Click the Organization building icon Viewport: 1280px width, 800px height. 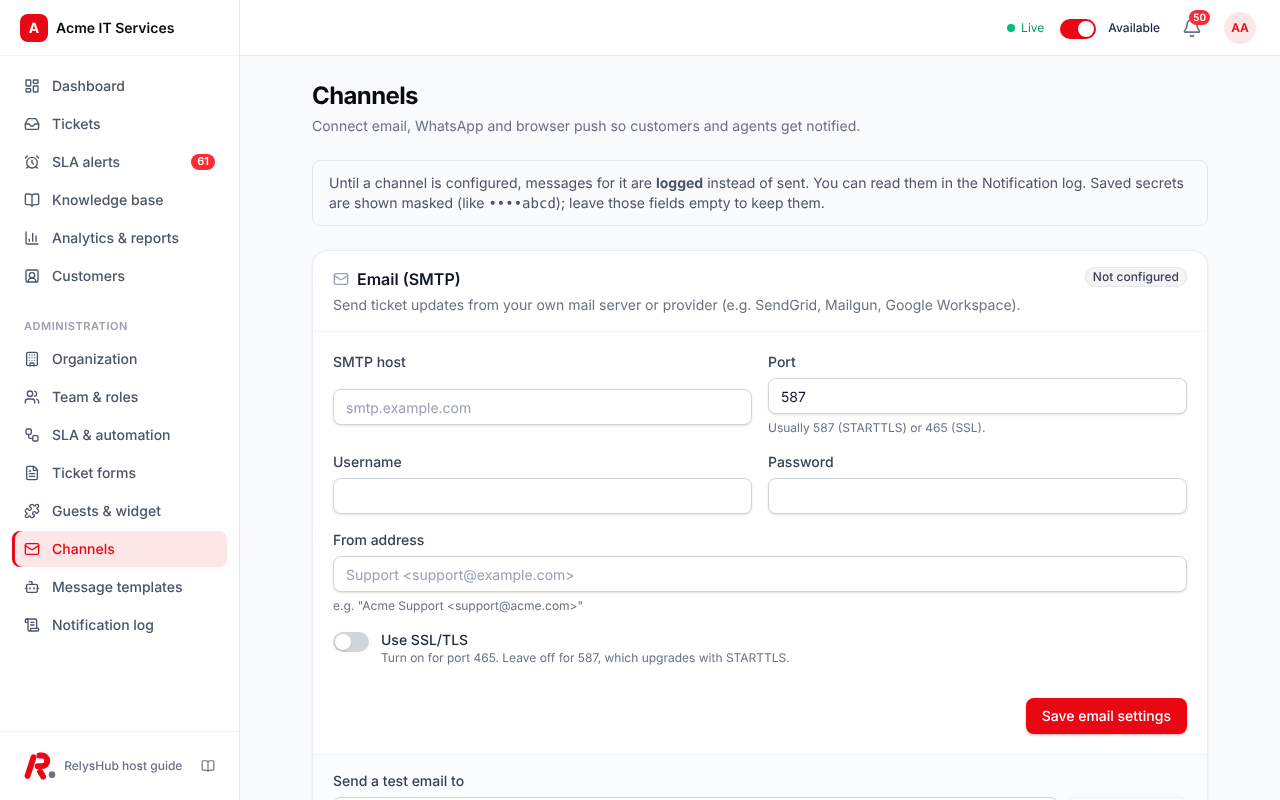pos(32,359)
